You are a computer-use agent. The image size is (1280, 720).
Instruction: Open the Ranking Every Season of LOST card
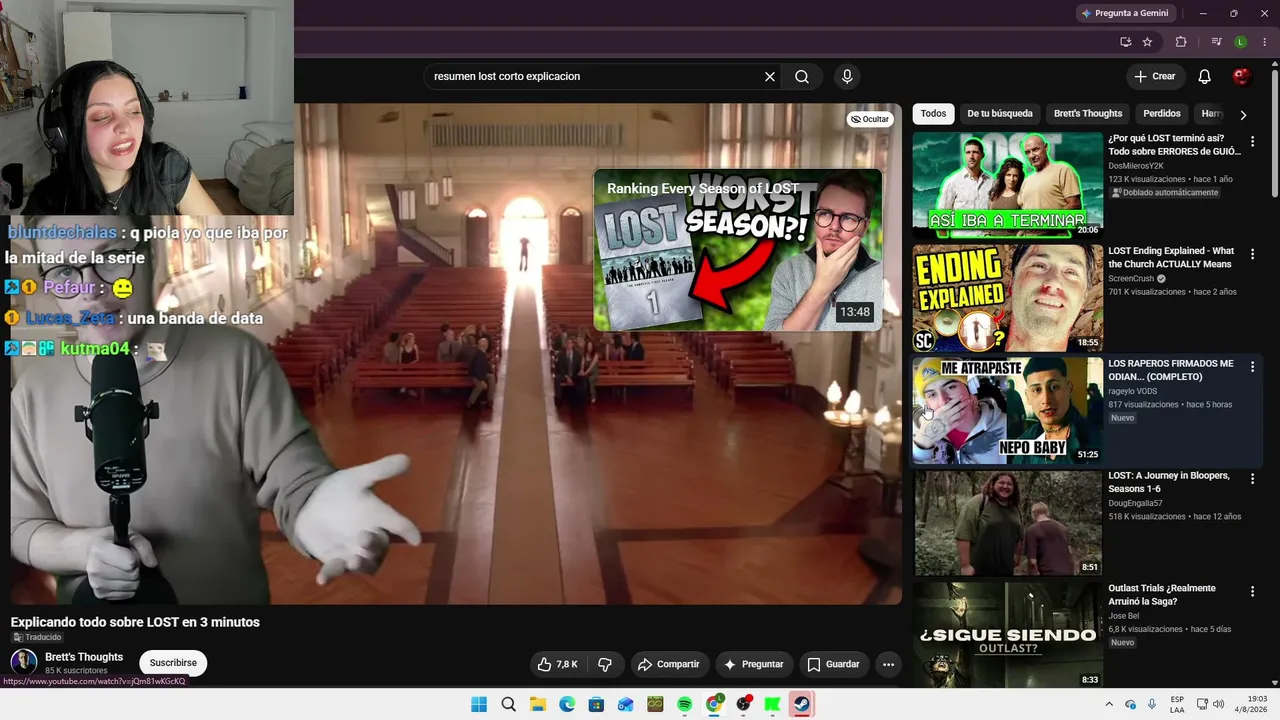(x=738, y=249)
